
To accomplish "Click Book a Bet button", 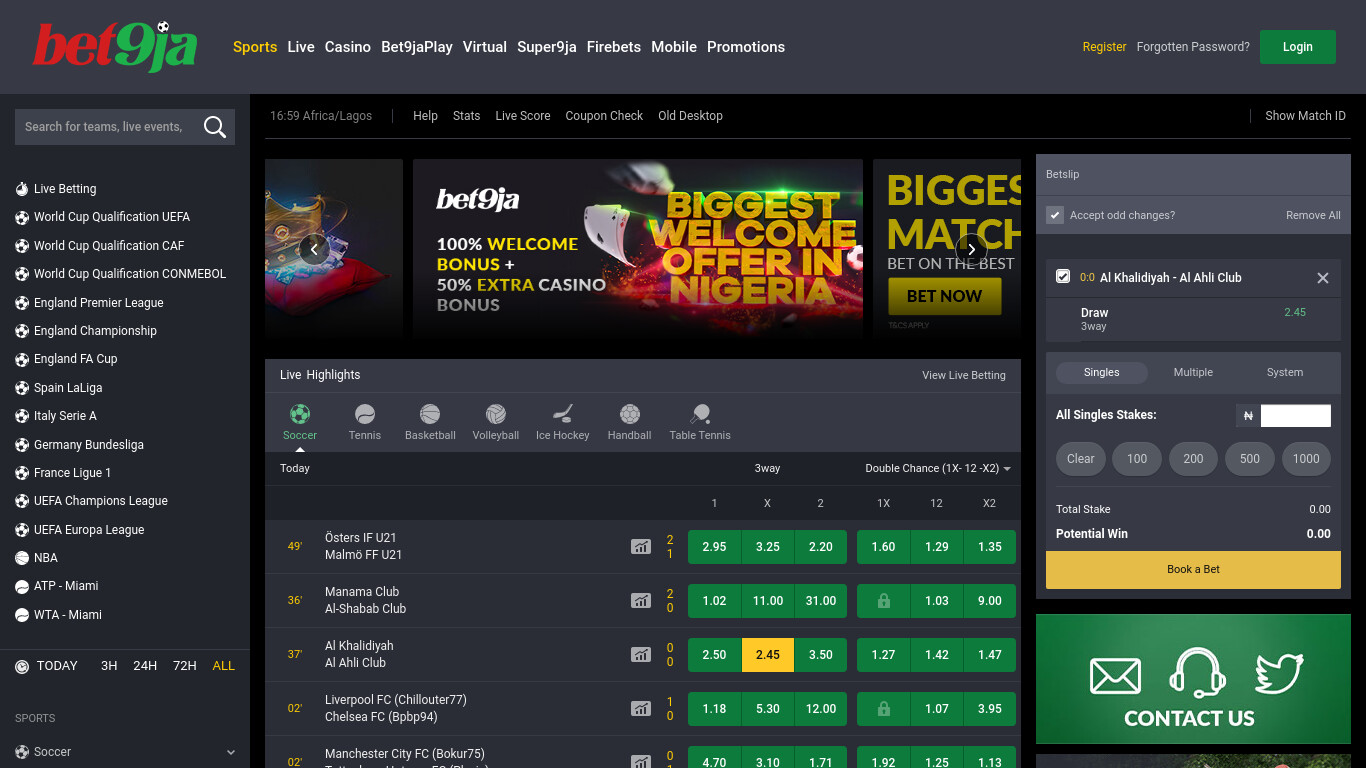I will 1193,569.
